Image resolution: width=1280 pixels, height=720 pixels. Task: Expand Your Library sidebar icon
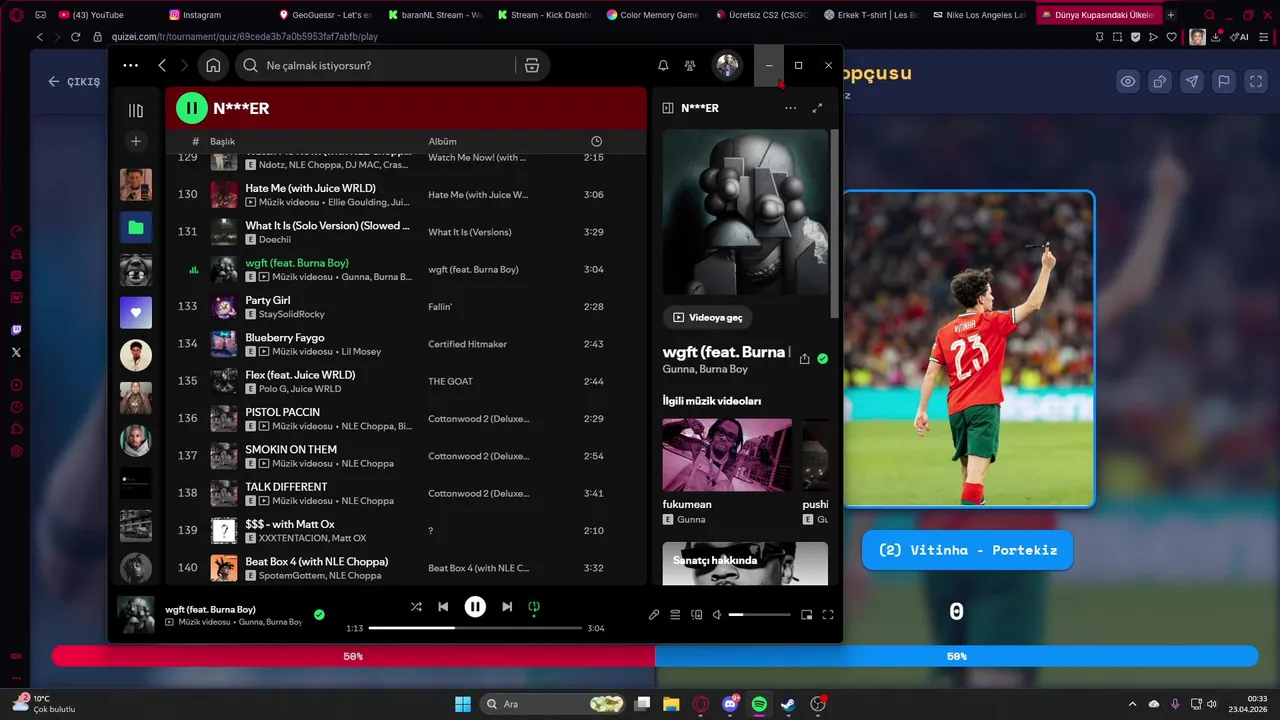(136, 110)
